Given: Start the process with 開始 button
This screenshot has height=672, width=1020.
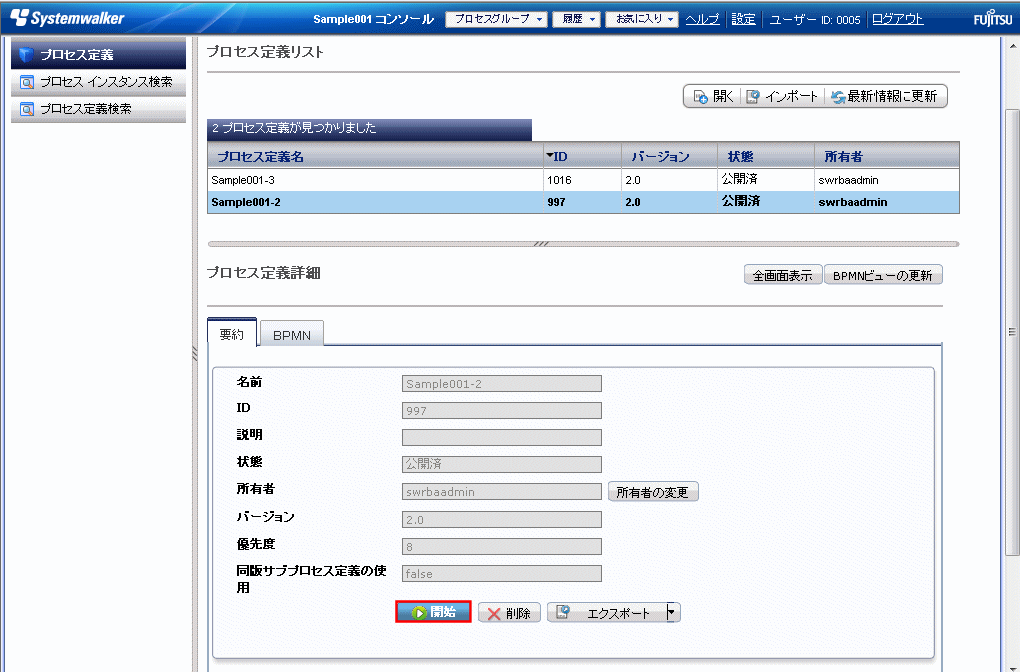Looking at the screenshot, I should 433,612.
